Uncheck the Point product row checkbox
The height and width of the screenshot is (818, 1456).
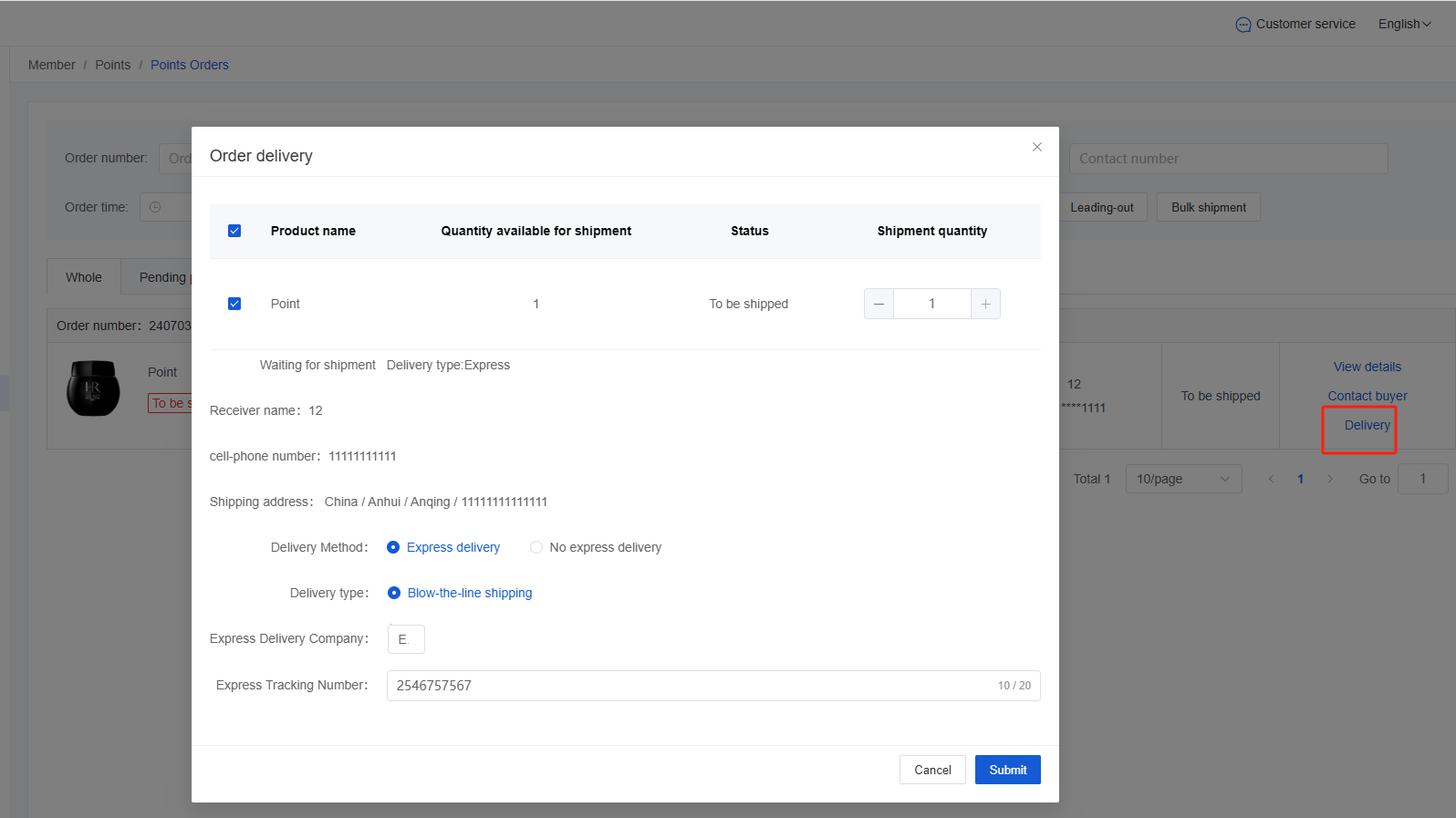tap(234, 304)
